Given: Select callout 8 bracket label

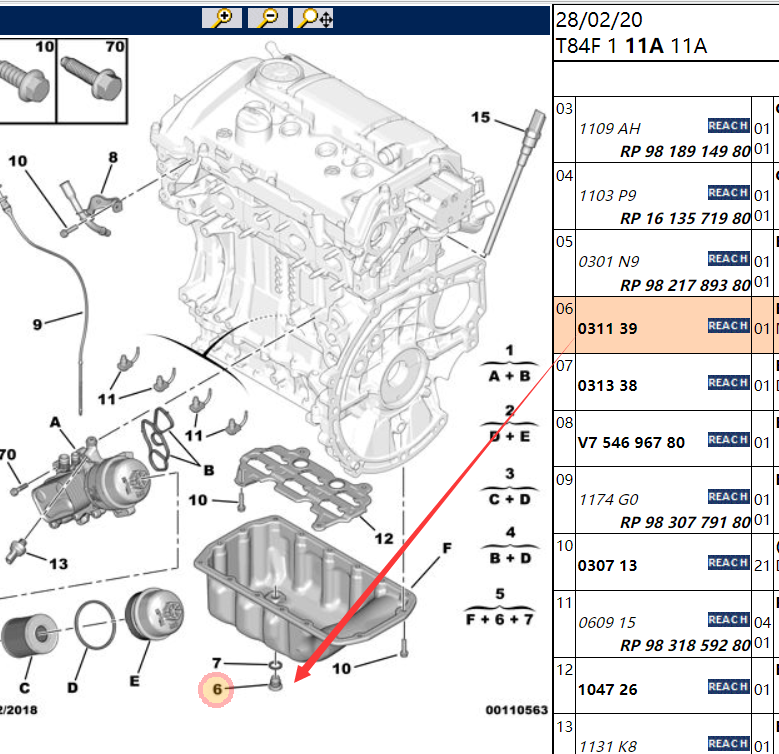Looking at the screenshot, I should point(113,157).
